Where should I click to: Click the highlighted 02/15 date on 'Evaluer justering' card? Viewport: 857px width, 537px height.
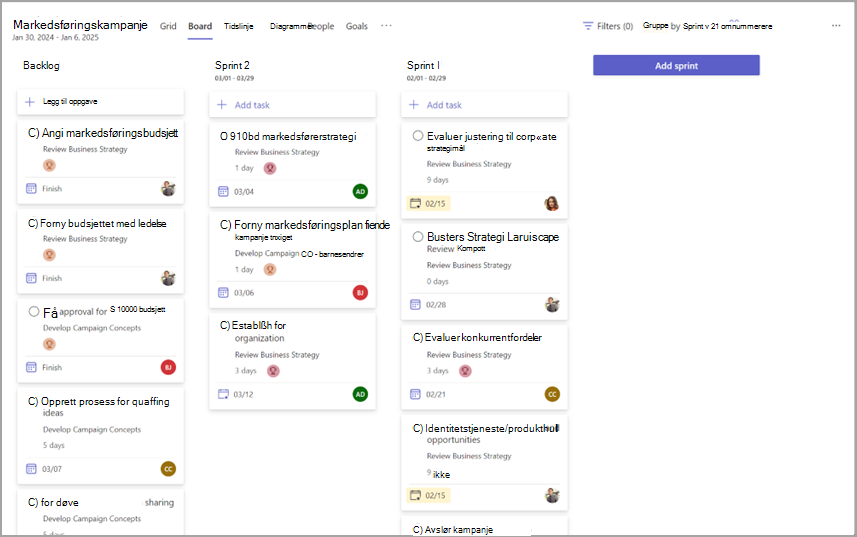428,203
